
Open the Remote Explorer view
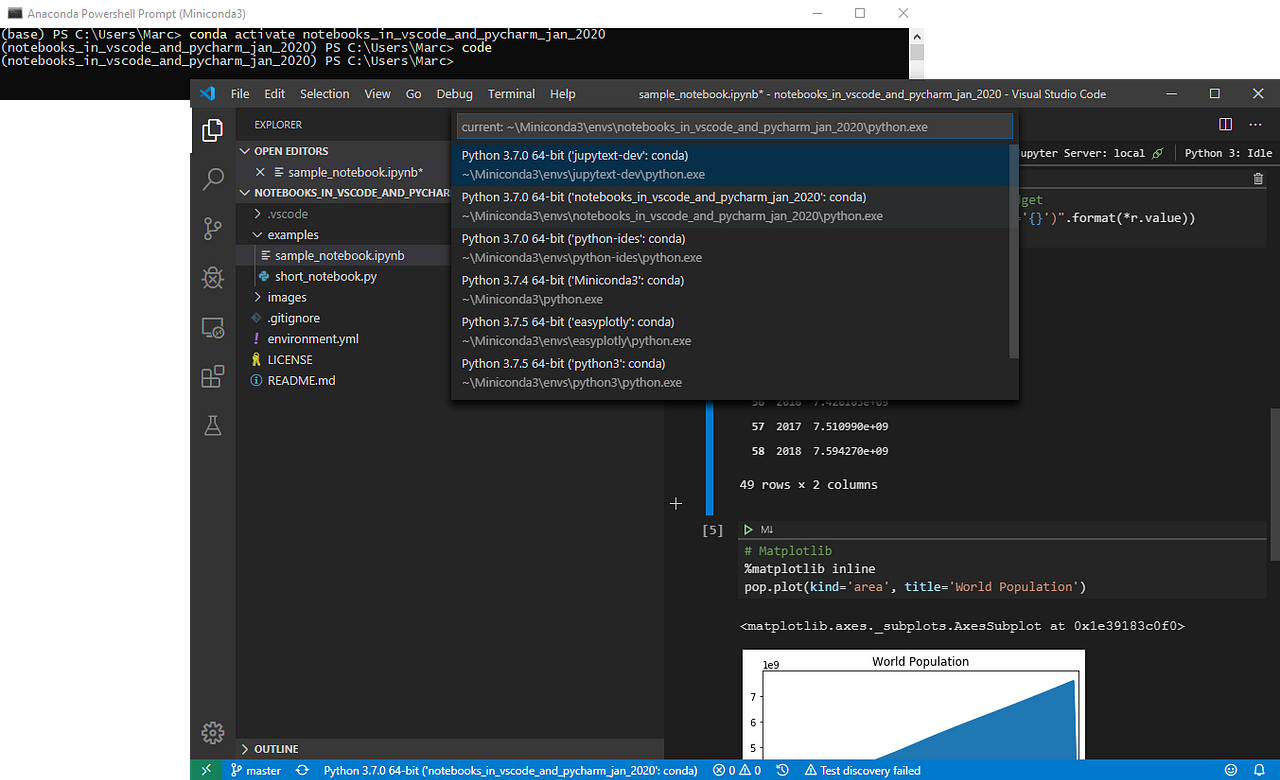(x=212, y=327)
